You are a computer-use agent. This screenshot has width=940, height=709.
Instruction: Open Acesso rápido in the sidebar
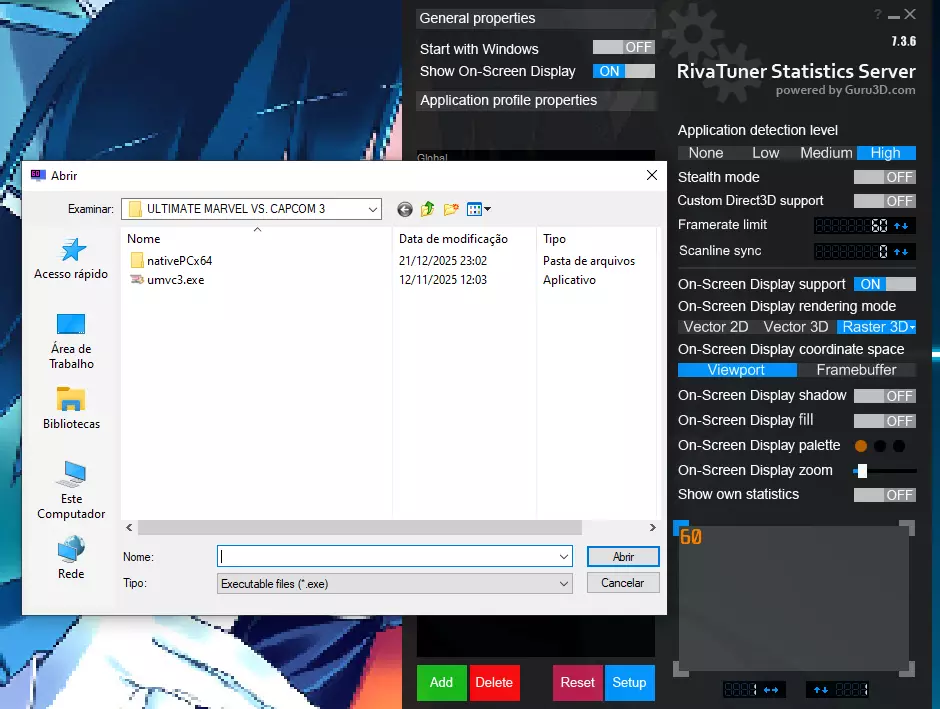click(x=71, y=259)
